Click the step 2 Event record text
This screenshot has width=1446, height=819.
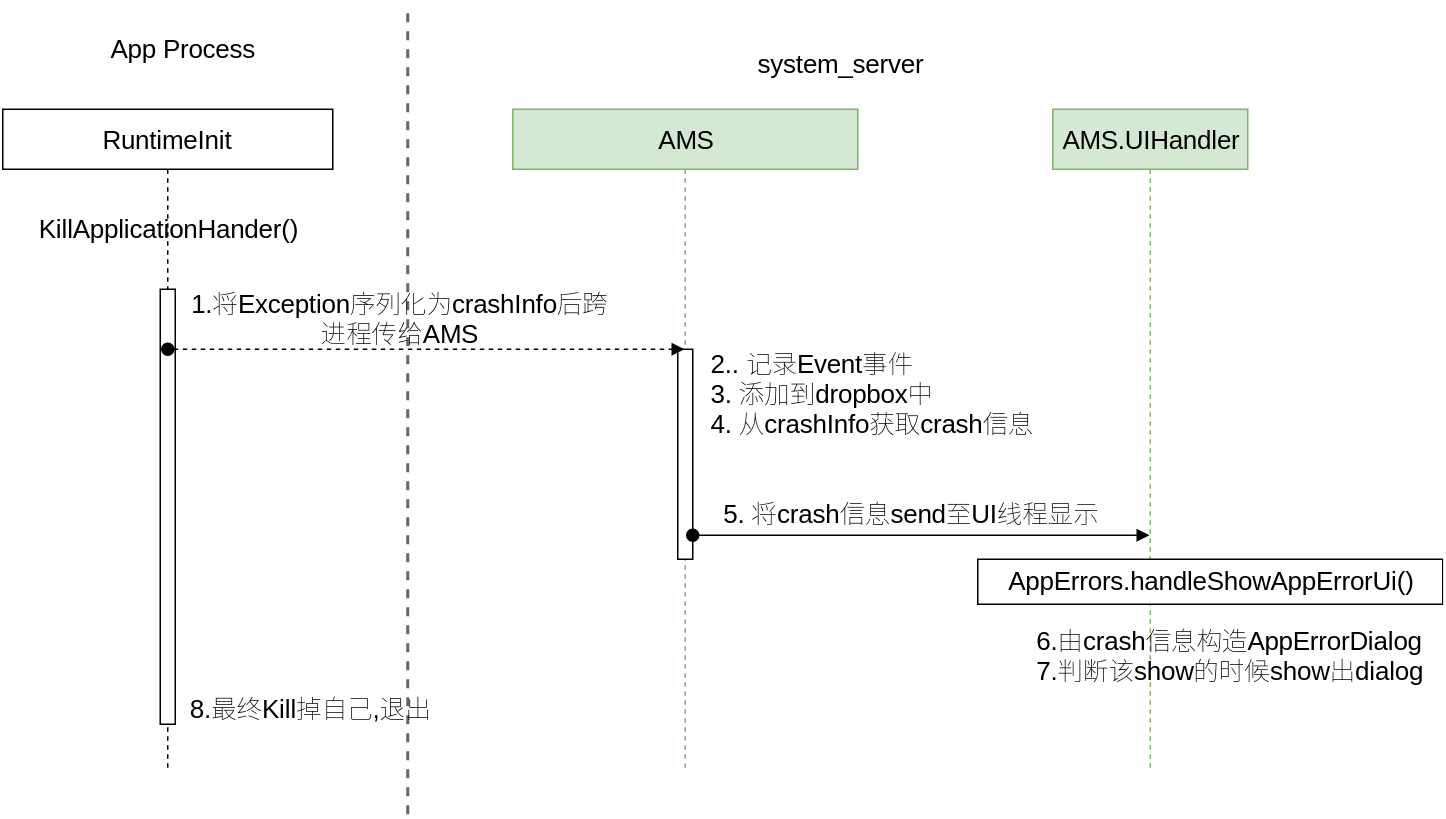click(x=811, y=364)
